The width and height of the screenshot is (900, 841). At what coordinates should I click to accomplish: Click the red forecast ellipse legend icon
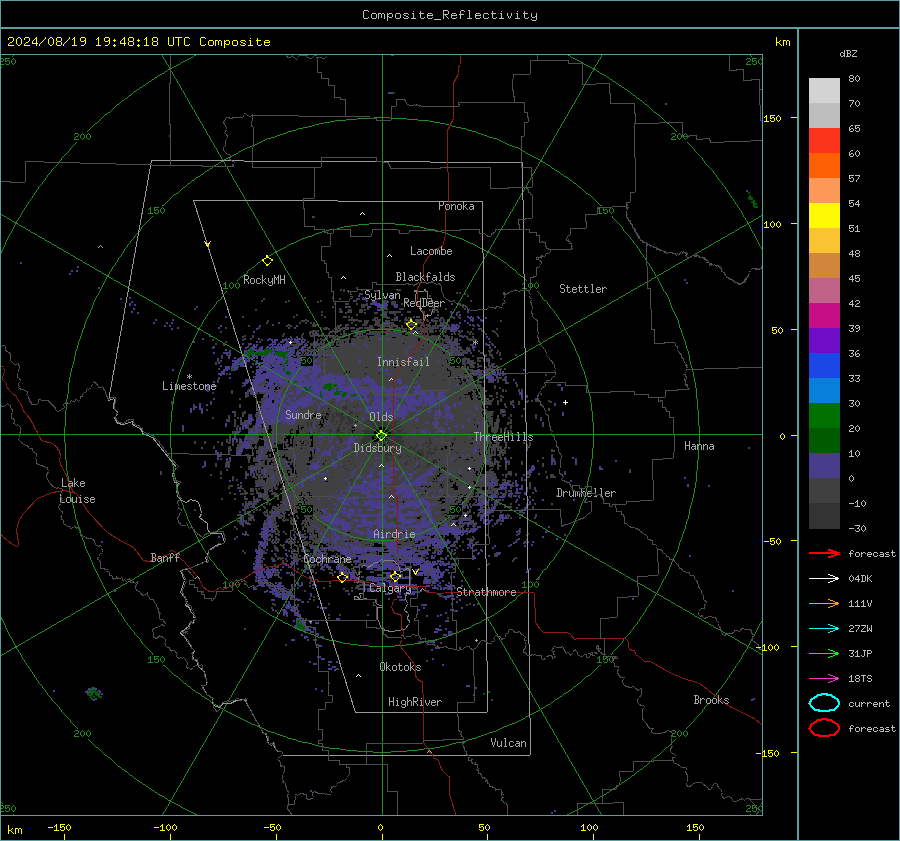(x=824, y=728)
